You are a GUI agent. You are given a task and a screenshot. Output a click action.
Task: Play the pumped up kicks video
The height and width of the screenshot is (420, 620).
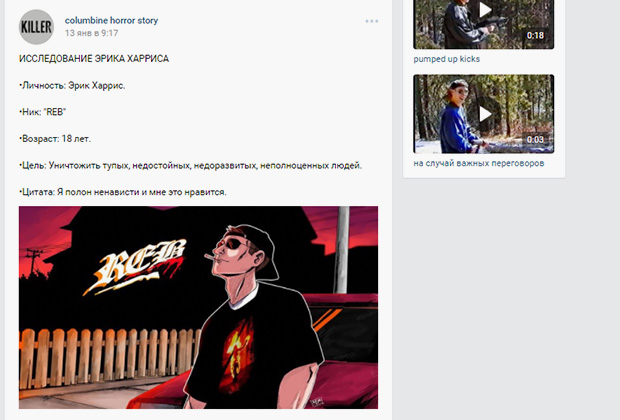(x=485, y=10)
